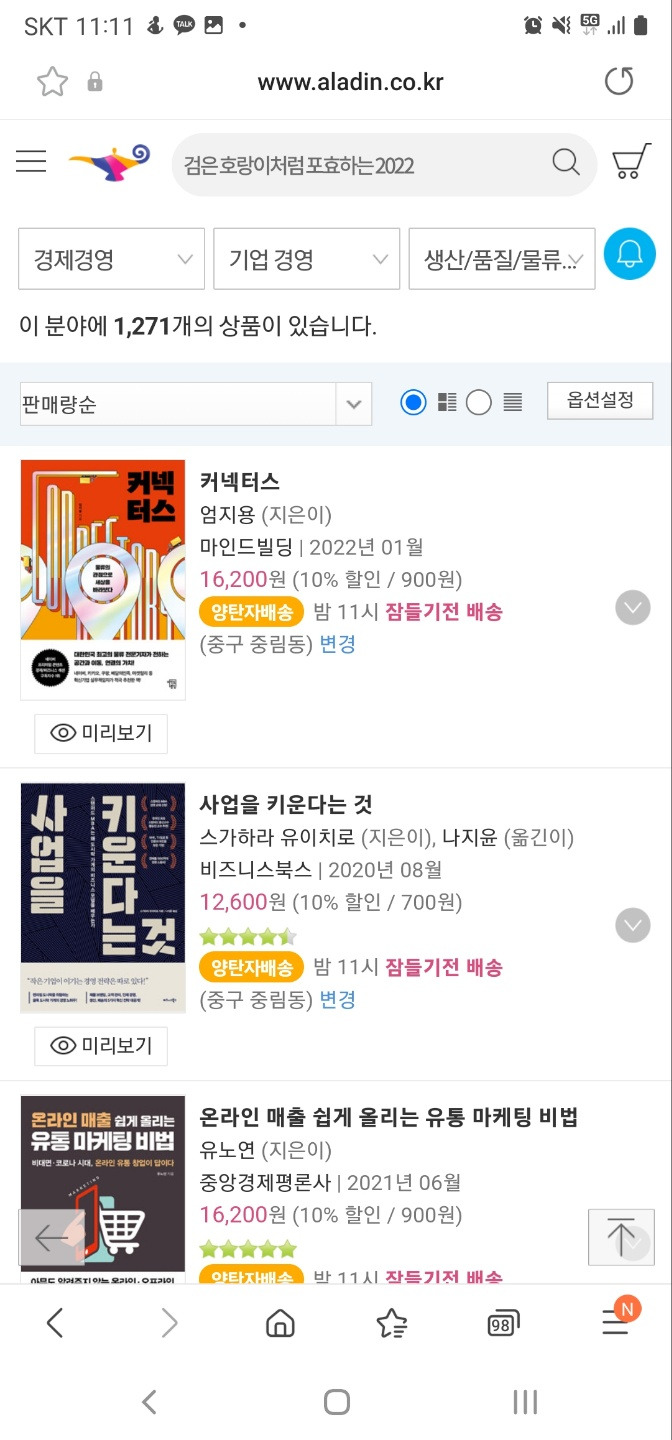Open the 생산/품질/물류 category selector
This screenshot has height=1440, width=672.
(501, 258)
